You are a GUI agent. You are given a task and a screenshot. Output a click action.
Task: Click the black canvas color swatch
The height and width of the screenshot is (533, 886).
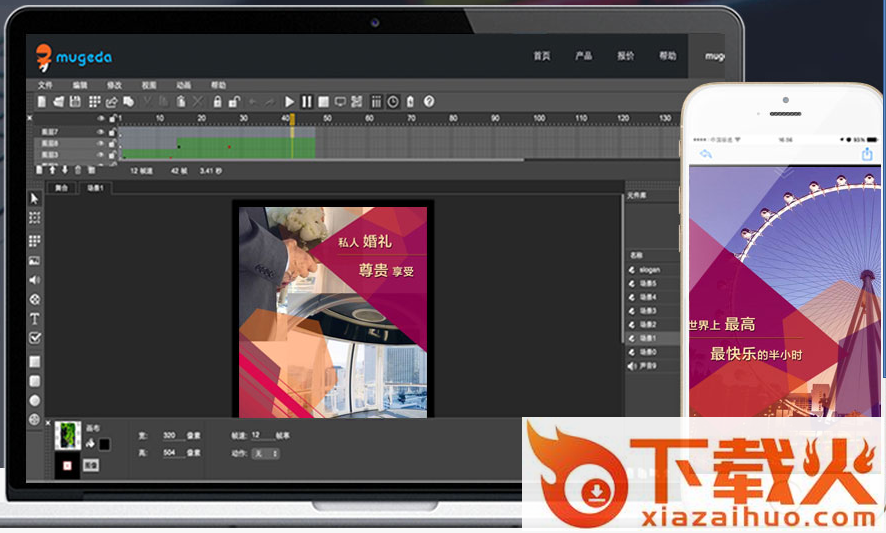[x=104, y=444]
